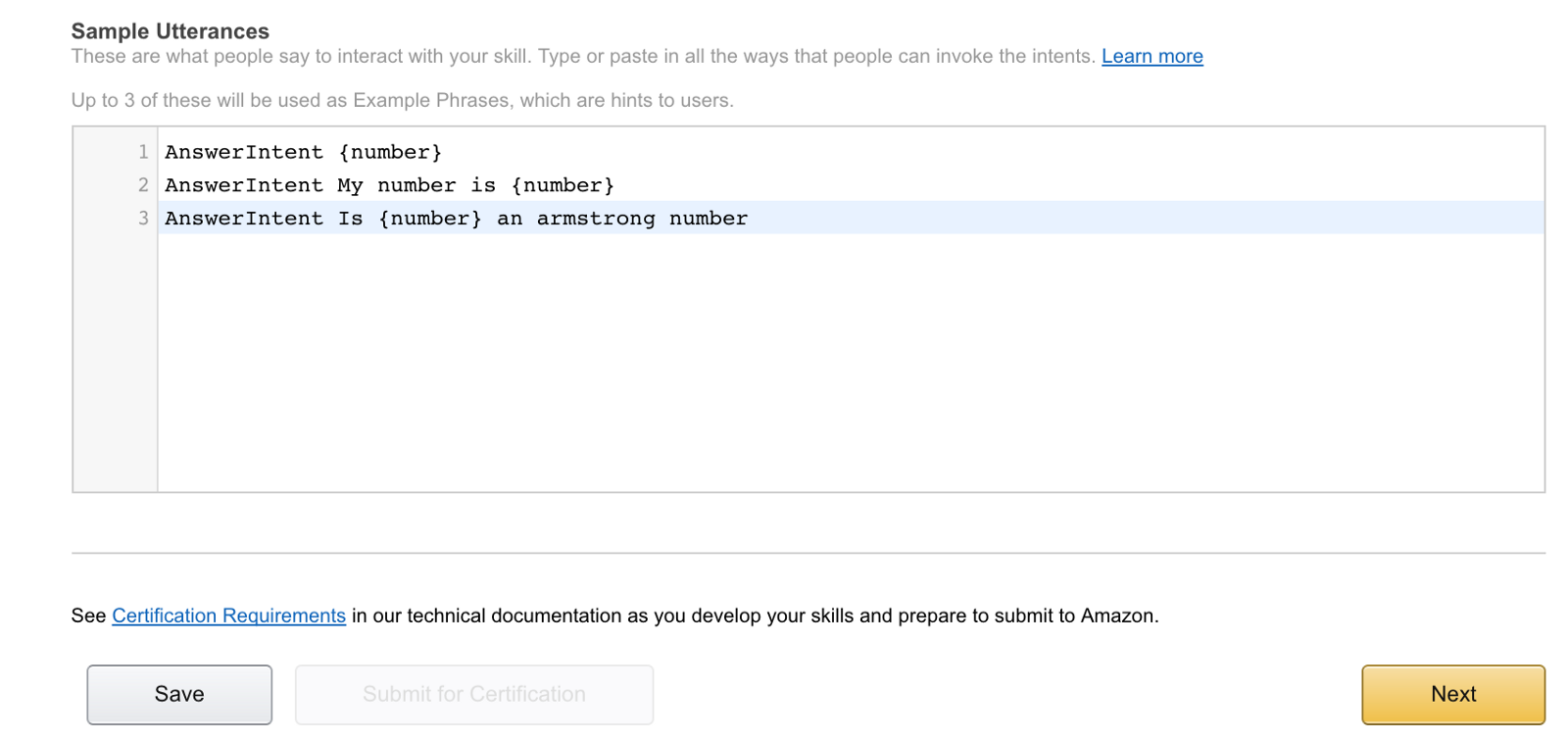Click 'AnswerIntent' at the start of line one

(x=244, y=153)
